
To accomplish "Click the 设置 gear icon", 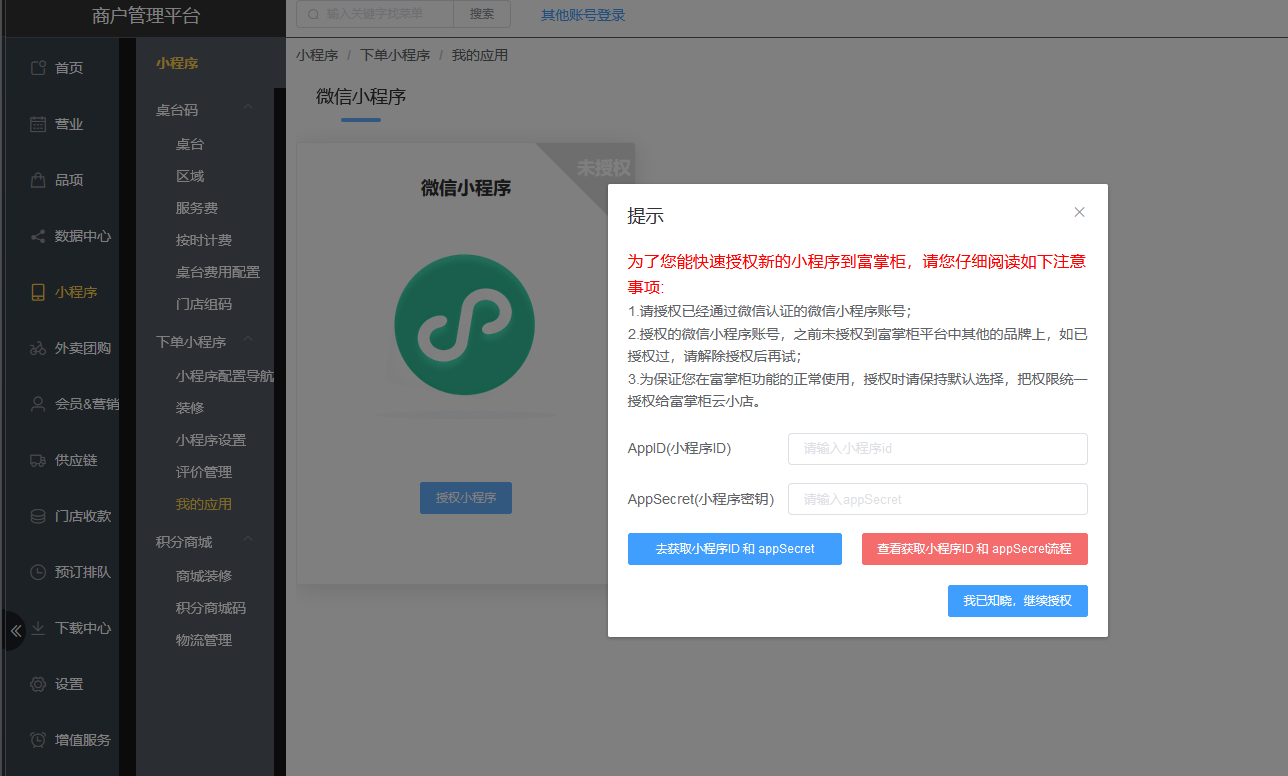I will 38,684.
